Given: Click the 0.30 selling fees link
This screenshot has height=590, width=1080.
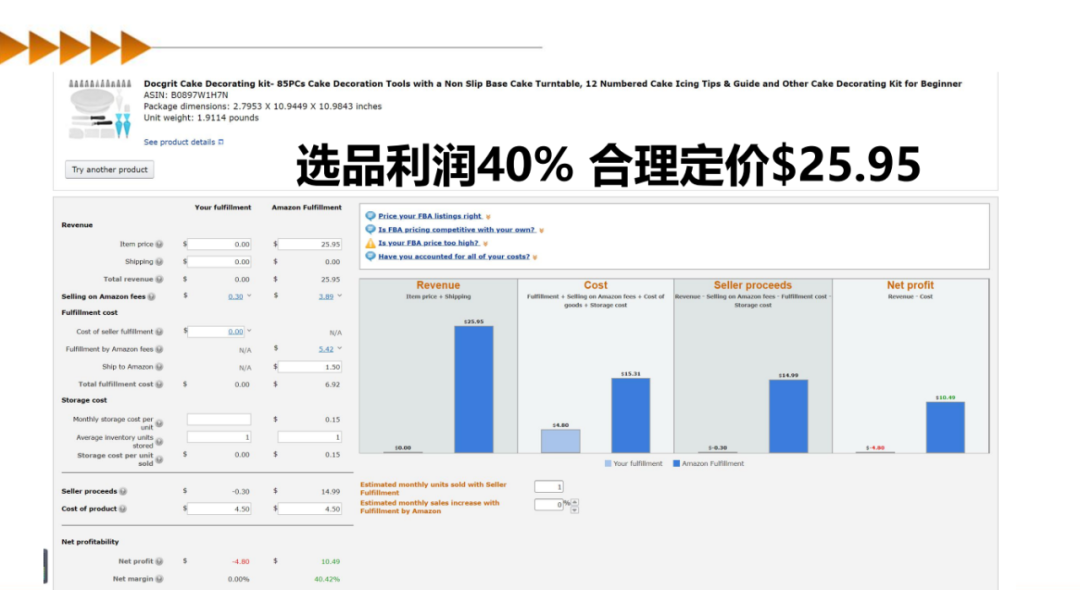Looking at the screenshot, I should pos(236,297).
